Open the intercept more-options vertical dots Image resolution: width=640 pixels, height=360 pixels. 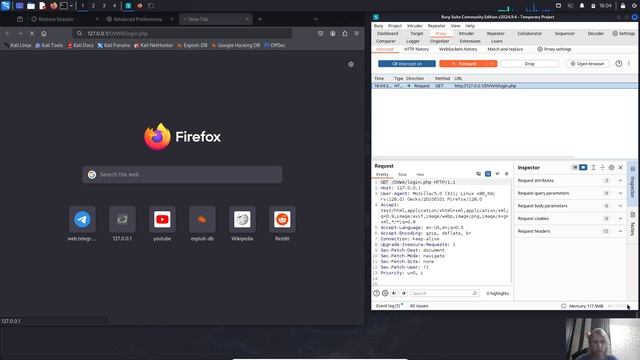click(x=629, y=64)
